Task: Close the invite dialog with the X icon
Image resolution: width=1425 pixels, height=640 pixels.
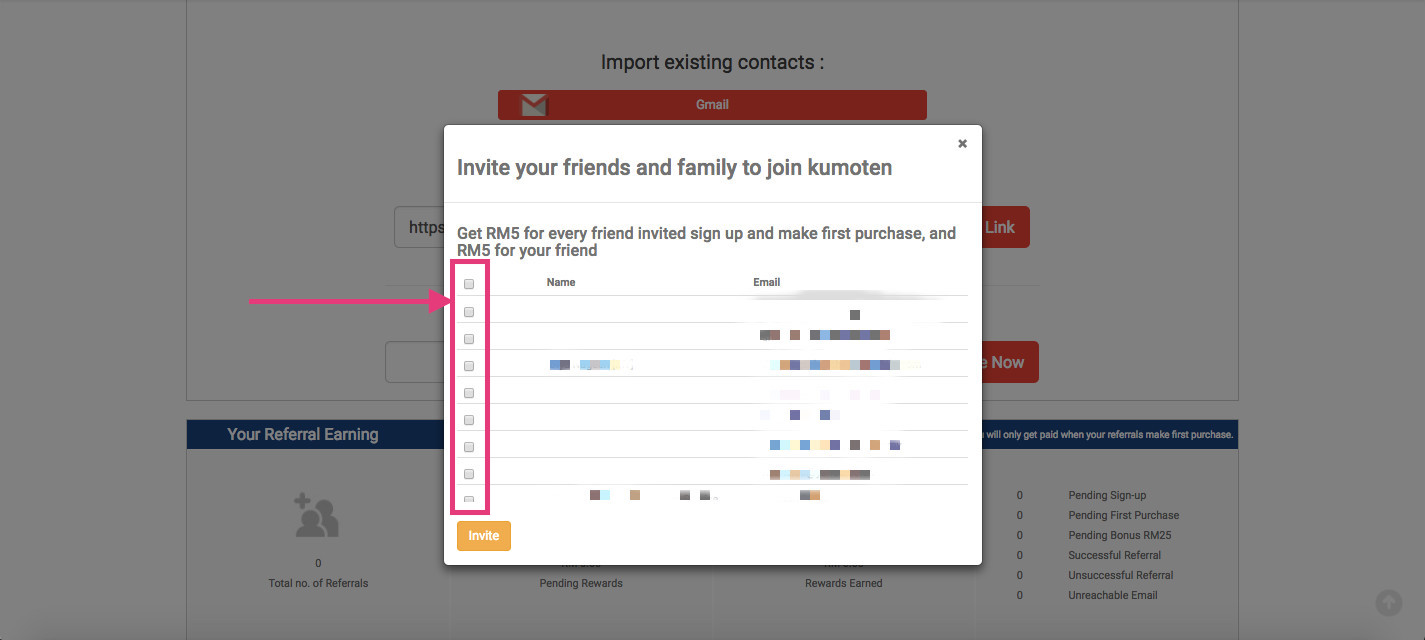Action: point(962,144)
